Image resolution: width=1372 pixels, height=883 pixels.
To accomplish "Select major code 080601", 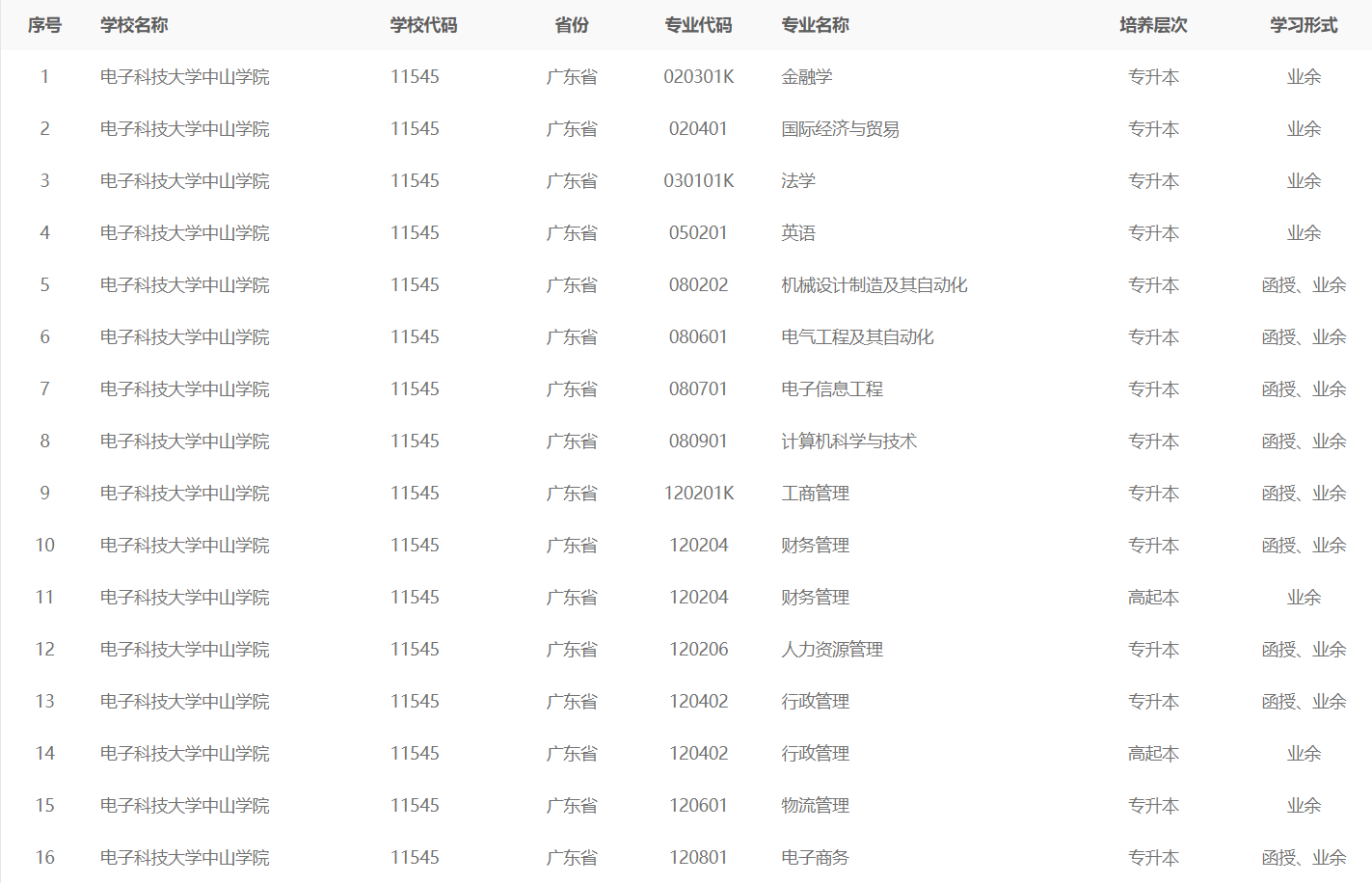I will (698, 337).
